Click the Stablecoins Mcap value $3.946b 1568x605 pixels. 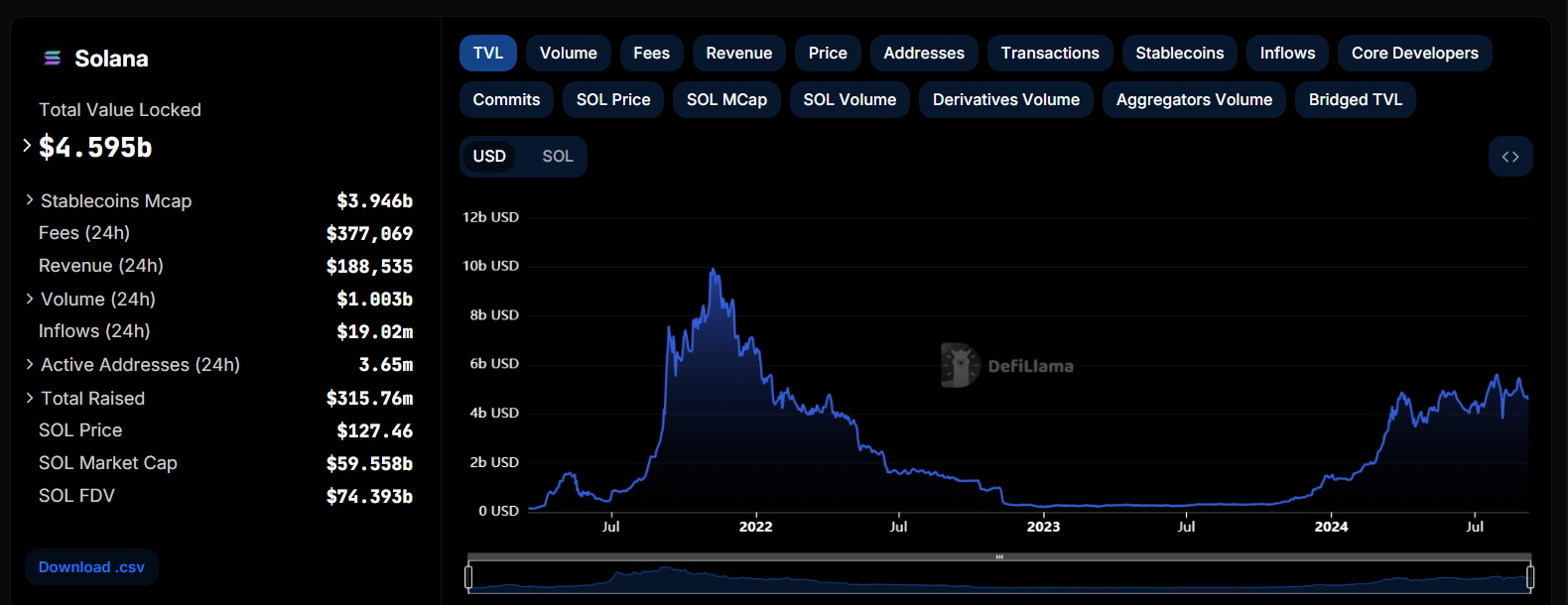point(374,201)
